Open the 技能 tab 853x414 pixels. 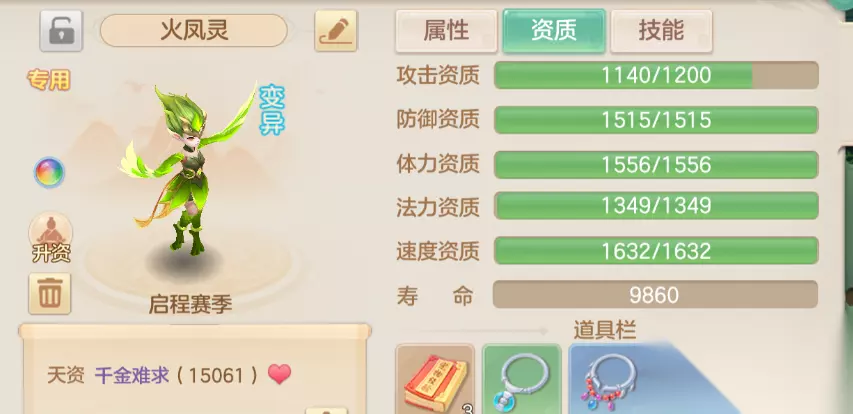(661, 31)
